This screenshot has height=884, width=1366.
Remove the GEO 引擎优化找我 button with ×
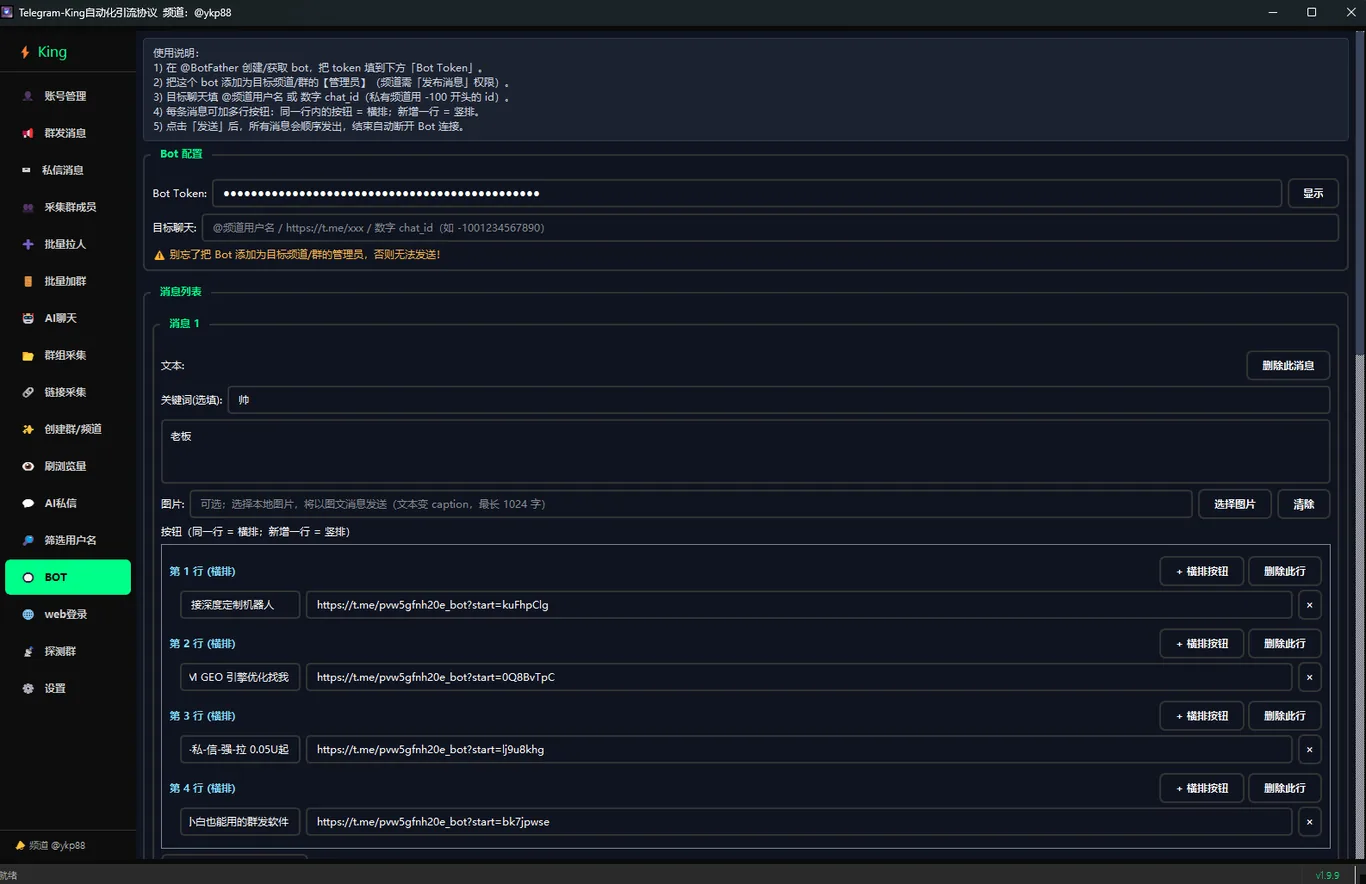pos(1309,677)
